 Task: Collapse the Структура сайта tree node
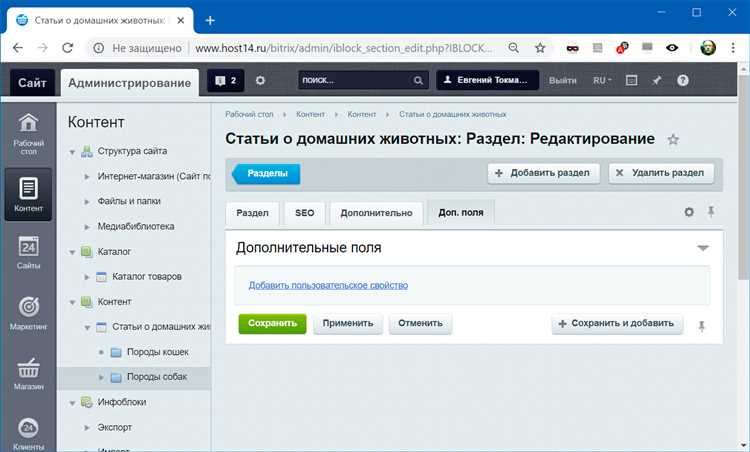72,152
